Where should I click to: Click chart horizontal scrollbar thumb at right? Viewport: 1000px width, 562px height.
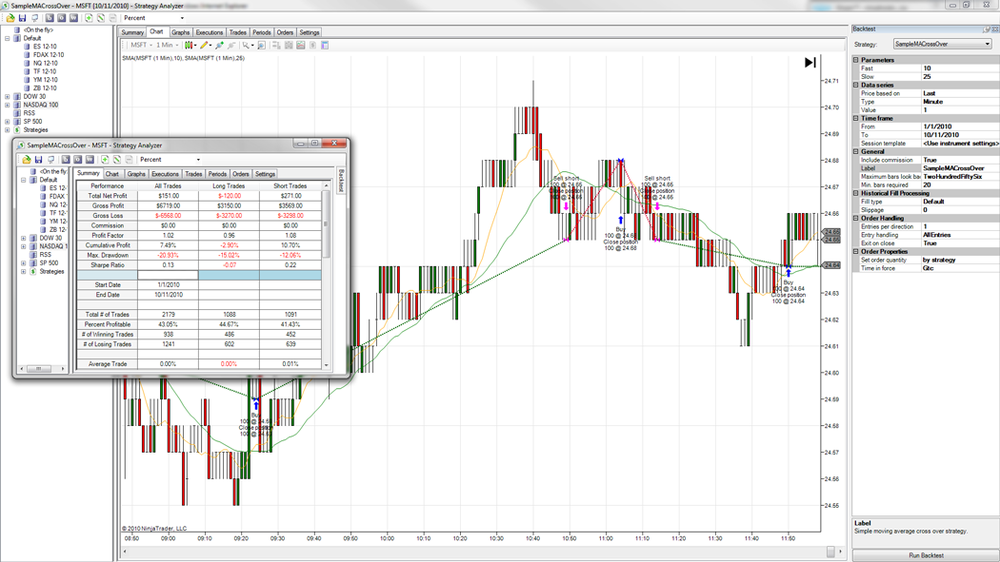[x=830, y=551]
